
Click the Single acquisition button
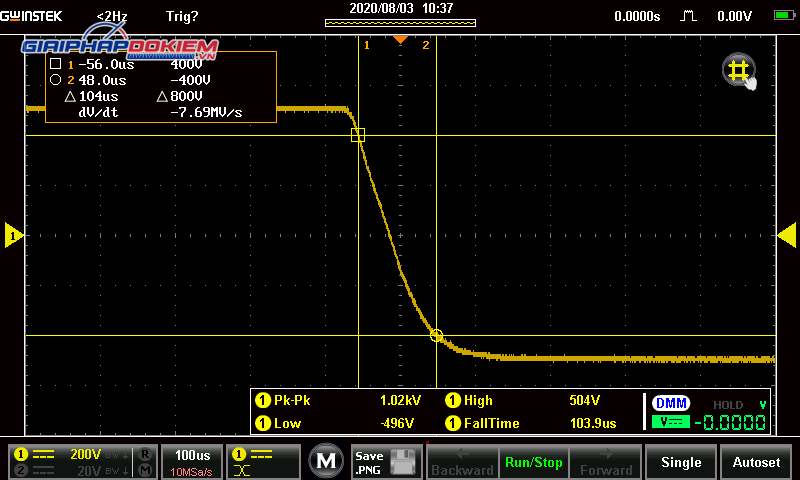coord(681,462)
